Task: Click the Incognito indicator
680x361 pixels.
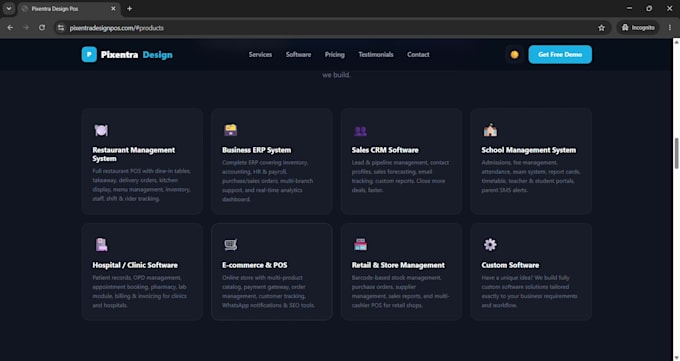Action: click(638, 28)
